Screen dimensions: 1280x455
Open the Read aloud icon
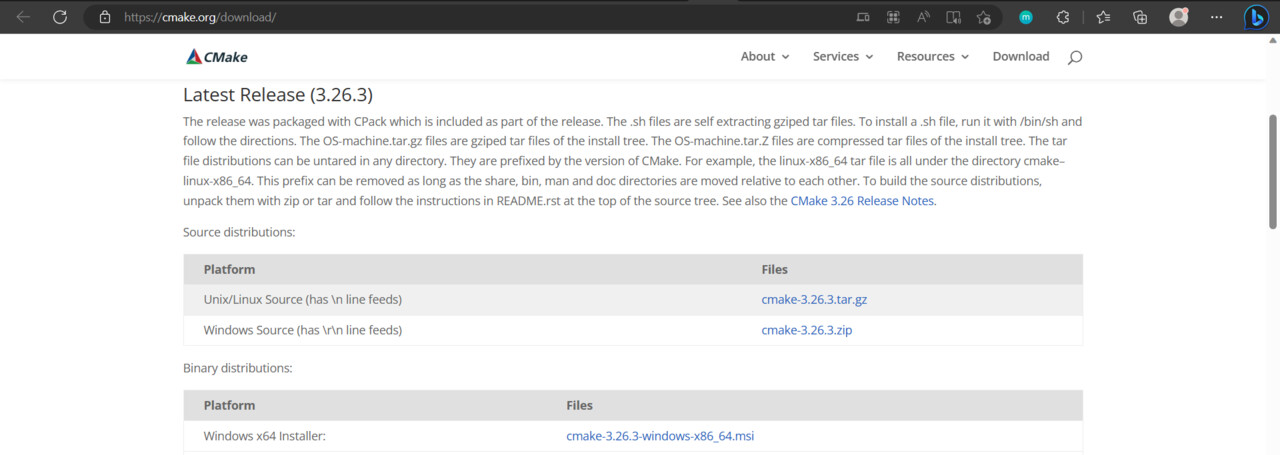(x=923, y=17)
